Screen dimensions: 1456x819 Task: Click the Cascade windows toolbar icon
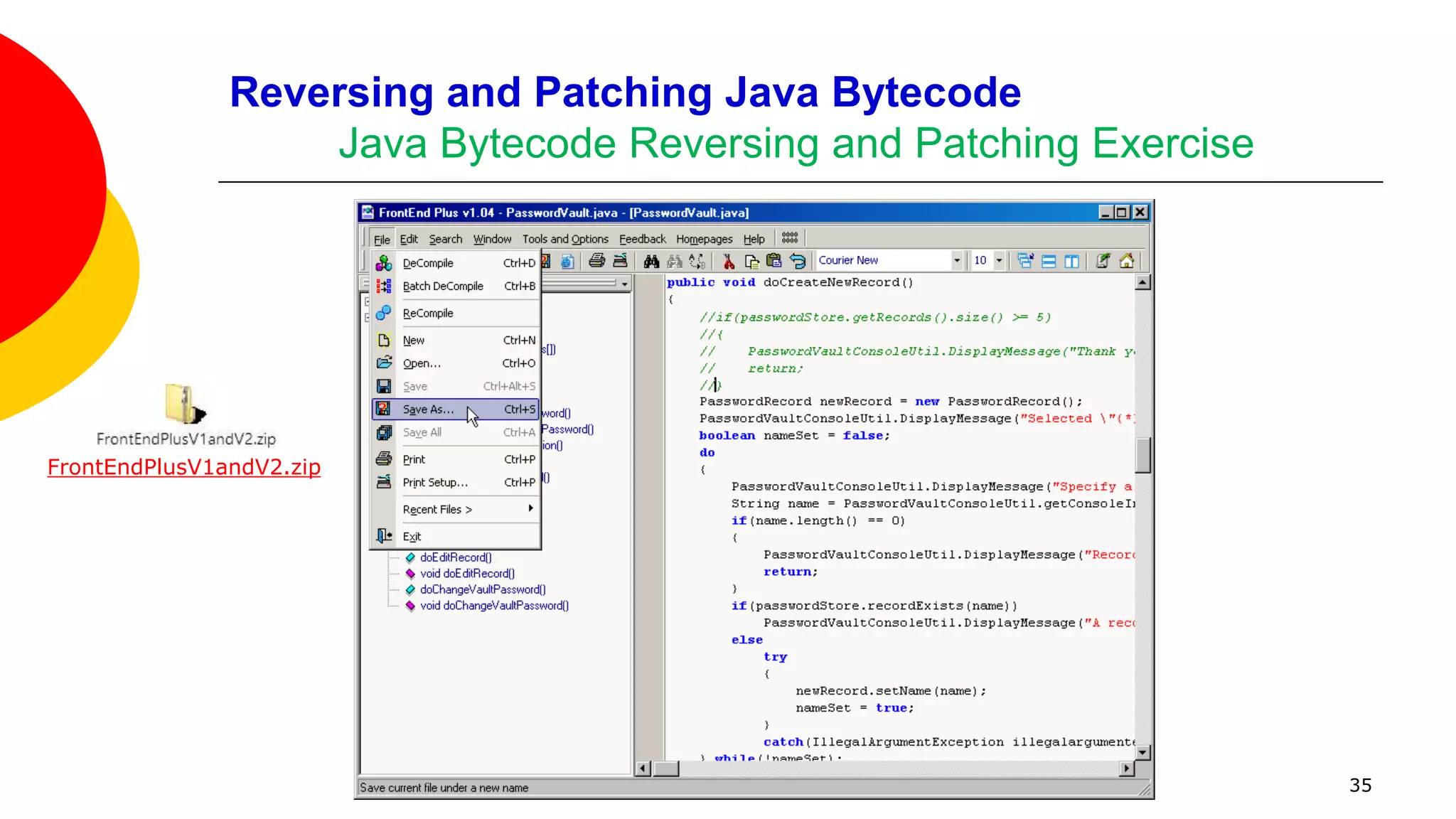point(1025,261)
